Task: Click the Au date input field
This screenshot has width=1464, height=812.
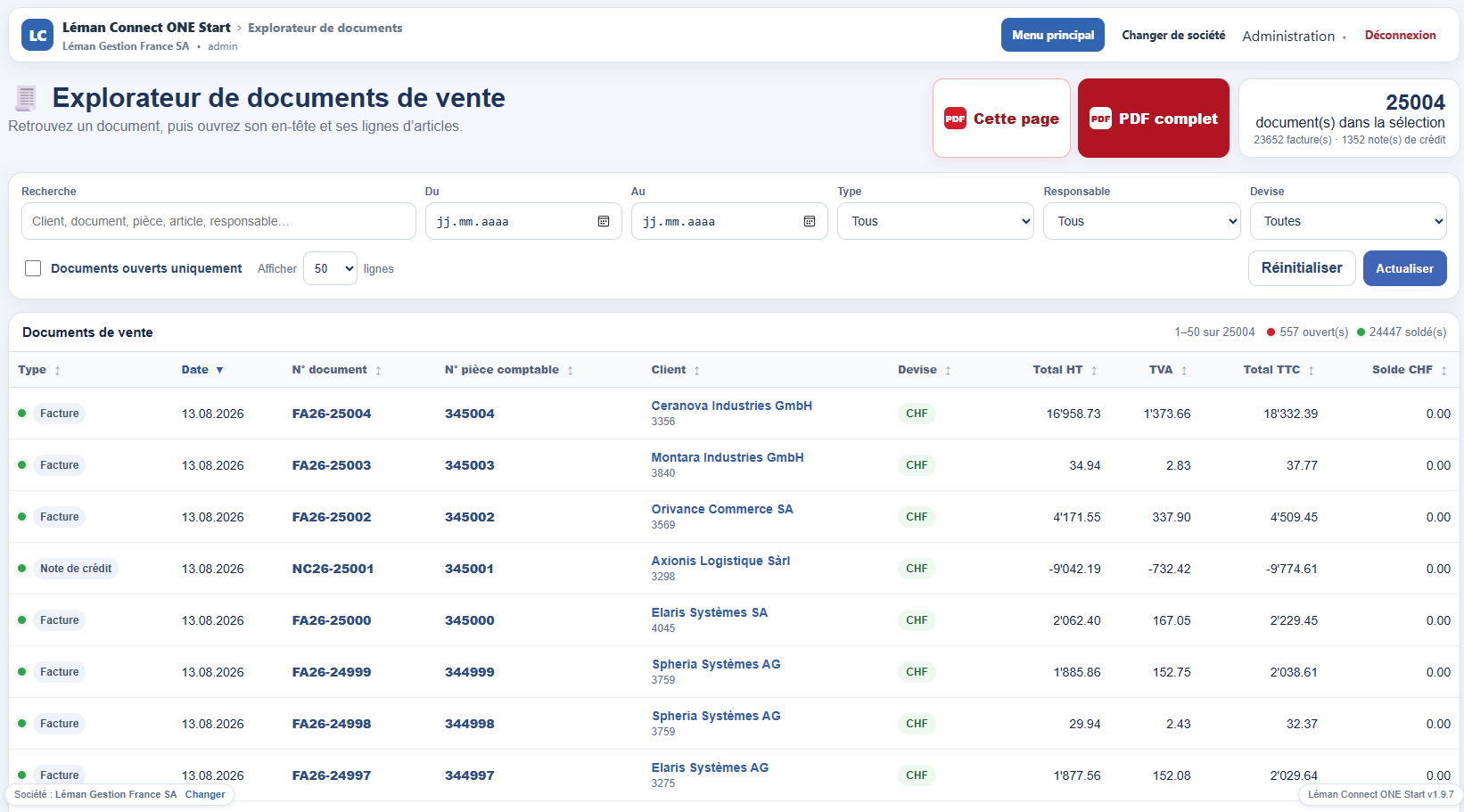Action: 729,221
